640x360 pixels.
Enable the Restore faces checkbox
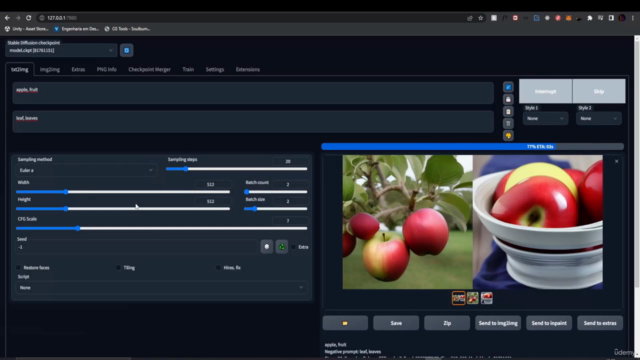18,268
